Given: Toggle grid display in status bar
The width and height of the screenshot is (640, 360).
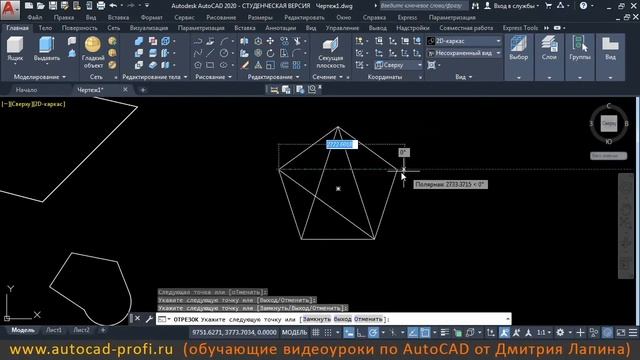Looking at the screenshot, I should 316,333.
